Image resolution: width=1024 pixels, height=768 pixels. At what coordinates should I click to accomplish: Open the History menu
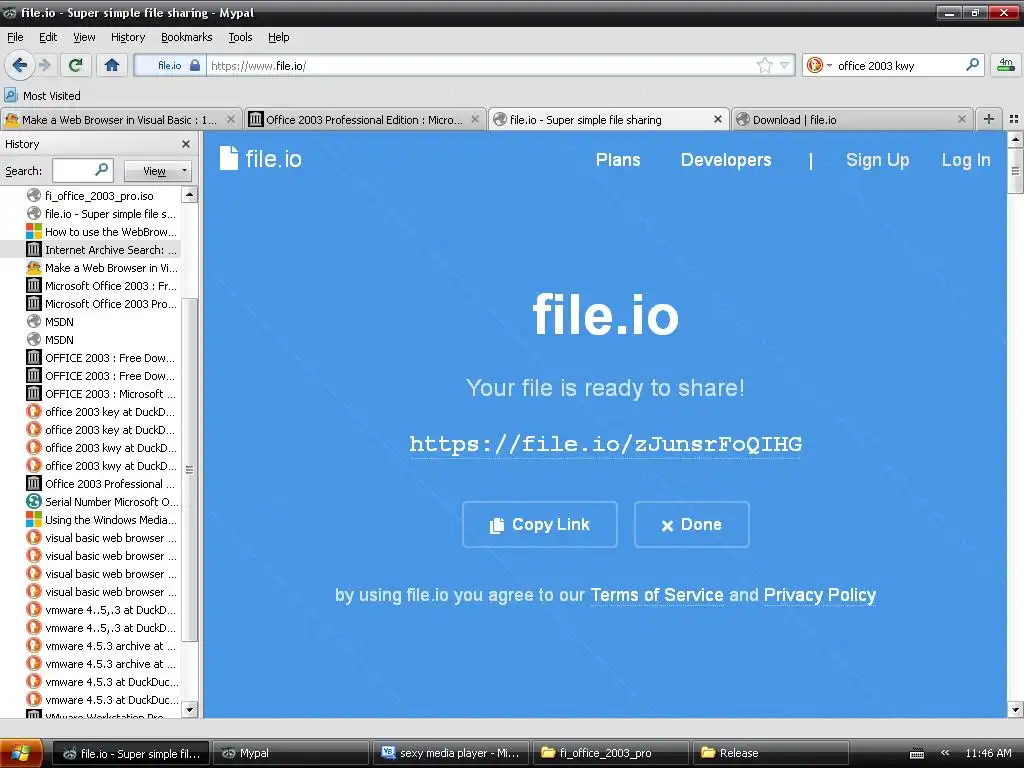[x=128, y=37]
